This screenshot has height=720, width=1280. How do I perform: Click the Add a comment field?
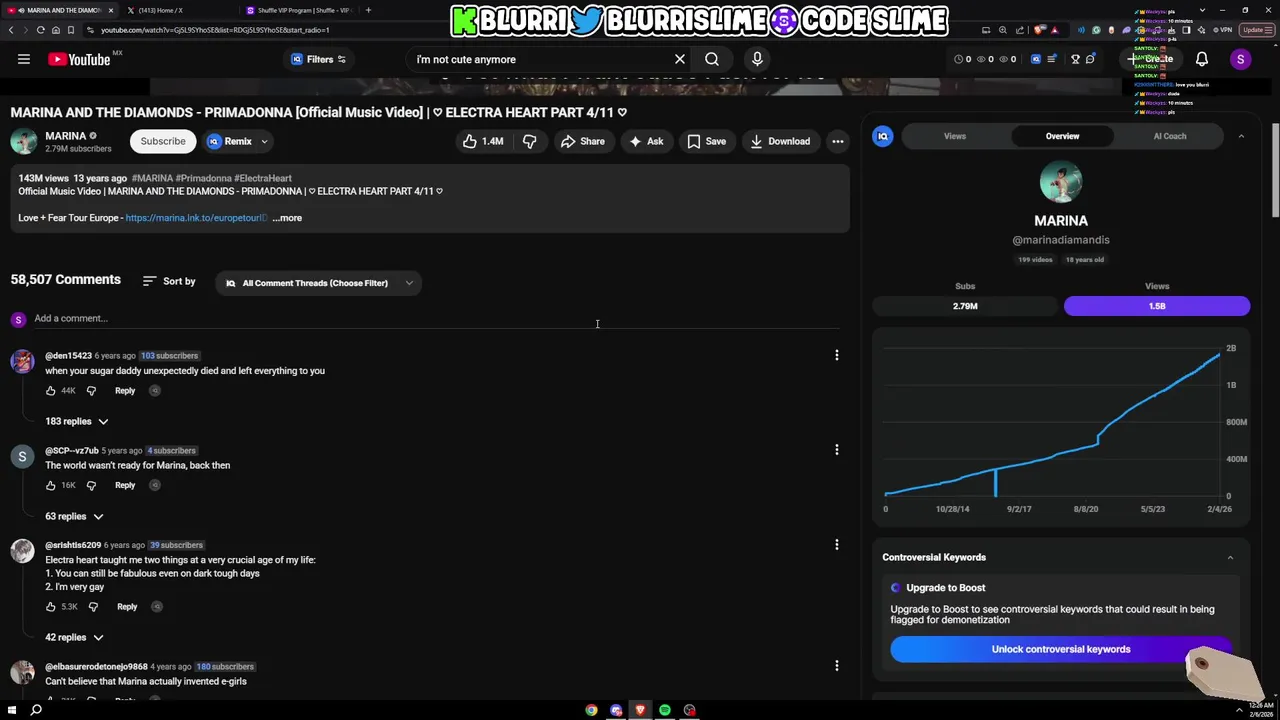point(436,318)
